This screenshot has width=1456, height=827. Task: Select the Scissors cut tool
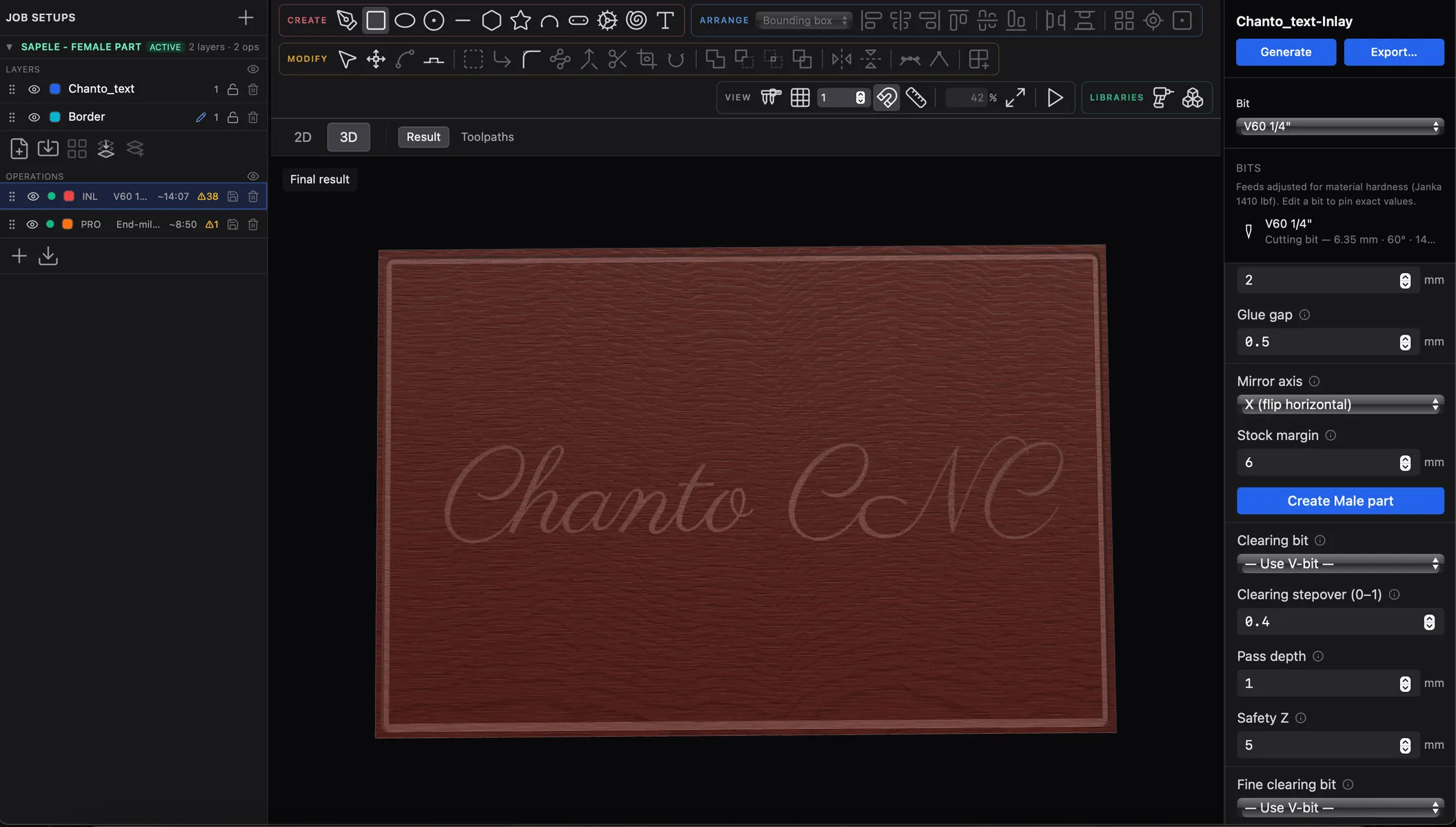coord(617,59)
